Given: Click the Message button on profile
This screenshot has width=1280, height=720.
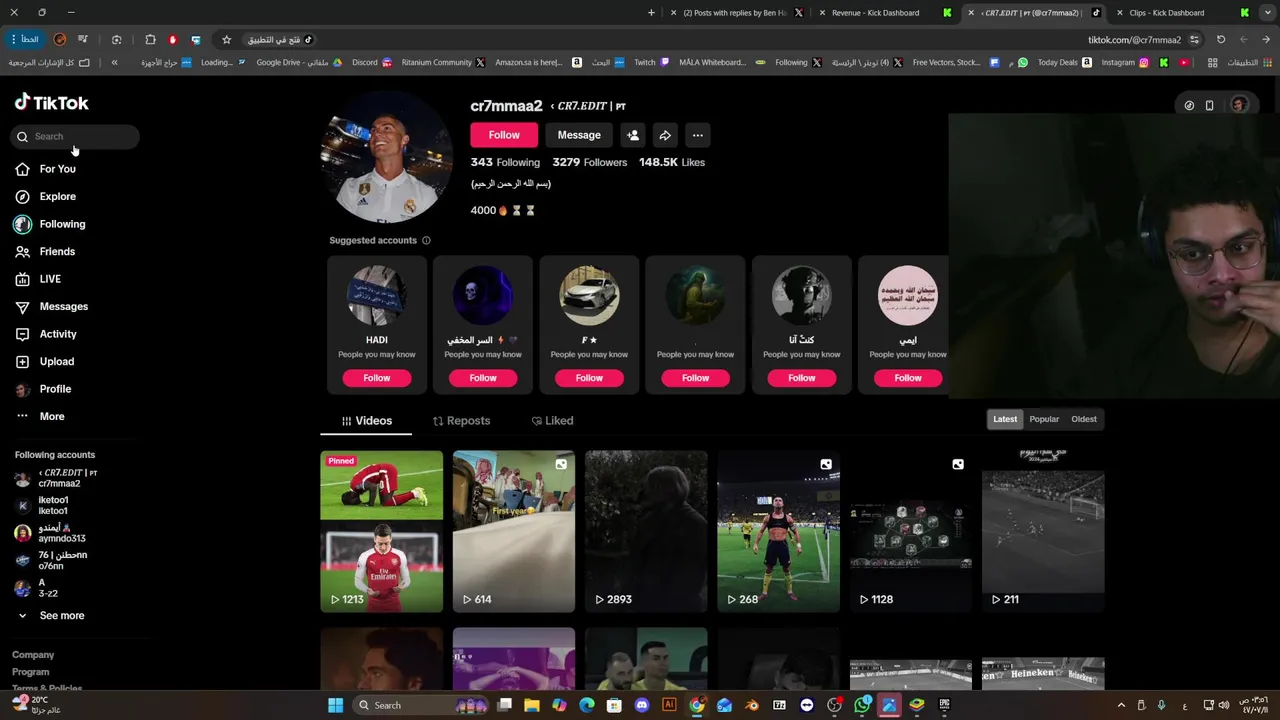Looking at the screenshot, I should pos(579,135).
